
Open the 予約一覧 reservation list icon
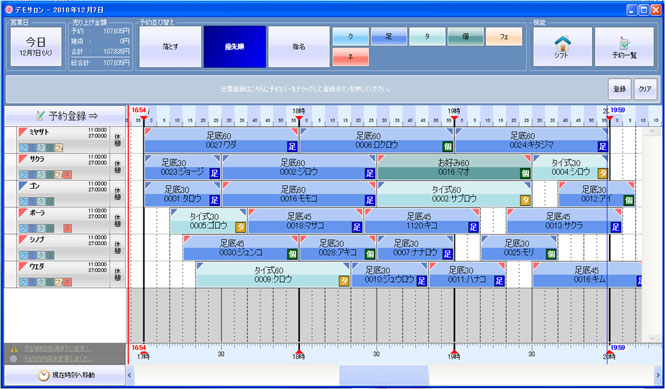coord(624,47)
